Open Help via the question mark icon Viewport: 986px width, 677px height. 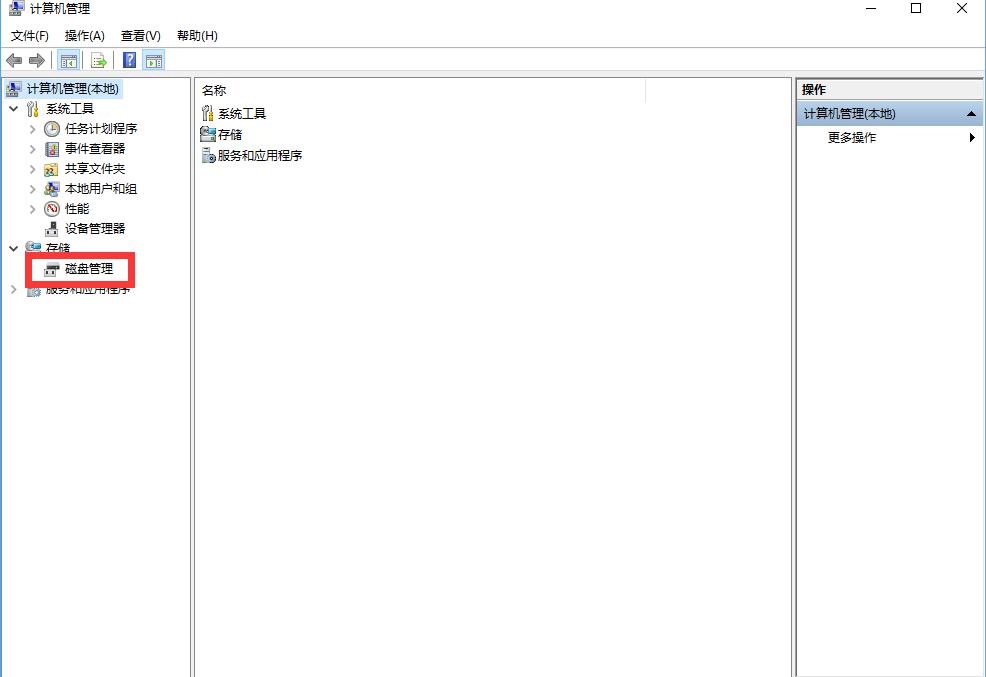[x=130, y=60]
